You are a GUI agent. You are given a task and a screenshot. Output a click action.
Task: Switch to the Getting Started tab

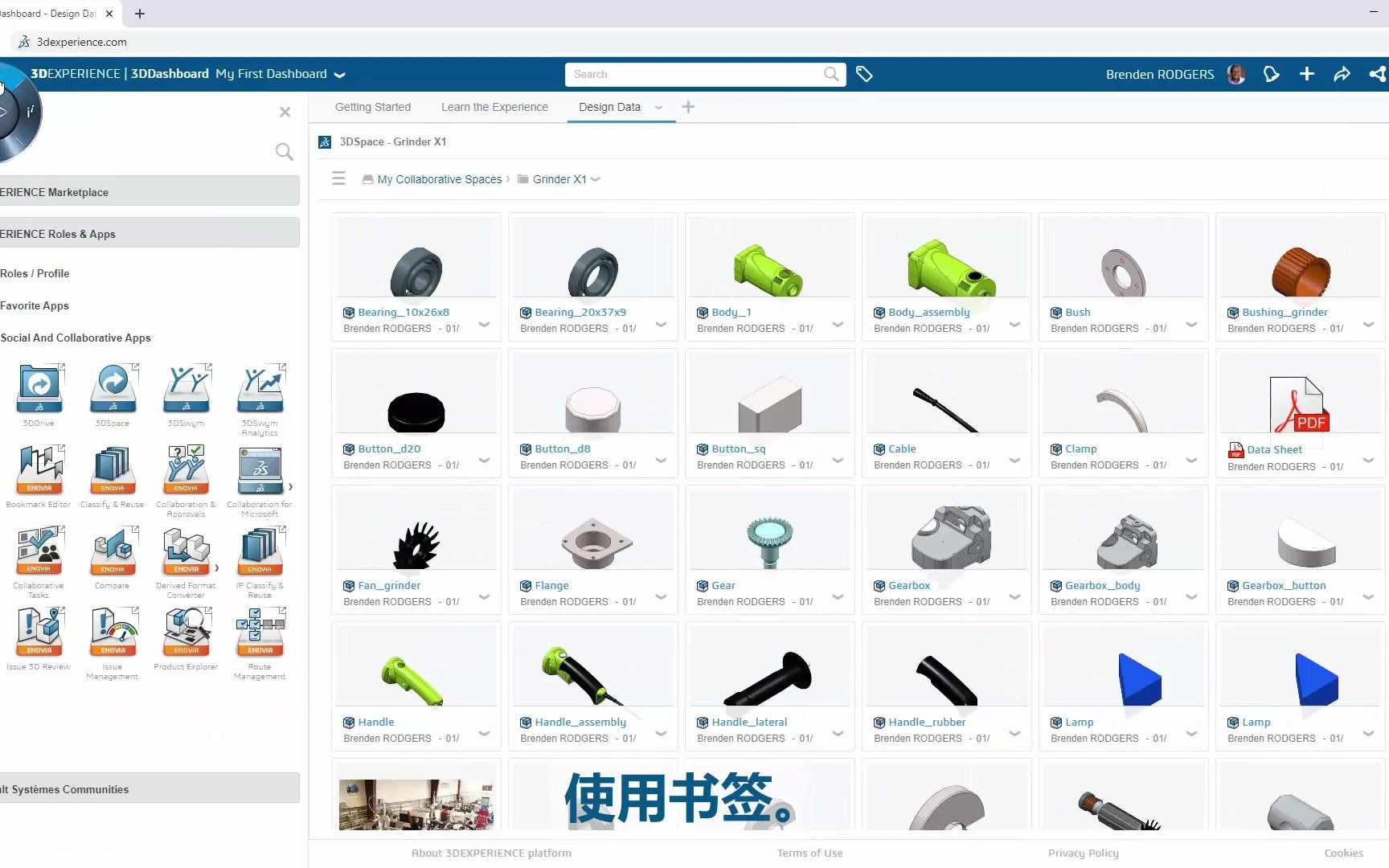pyautogui.click(x=373, y=107)
